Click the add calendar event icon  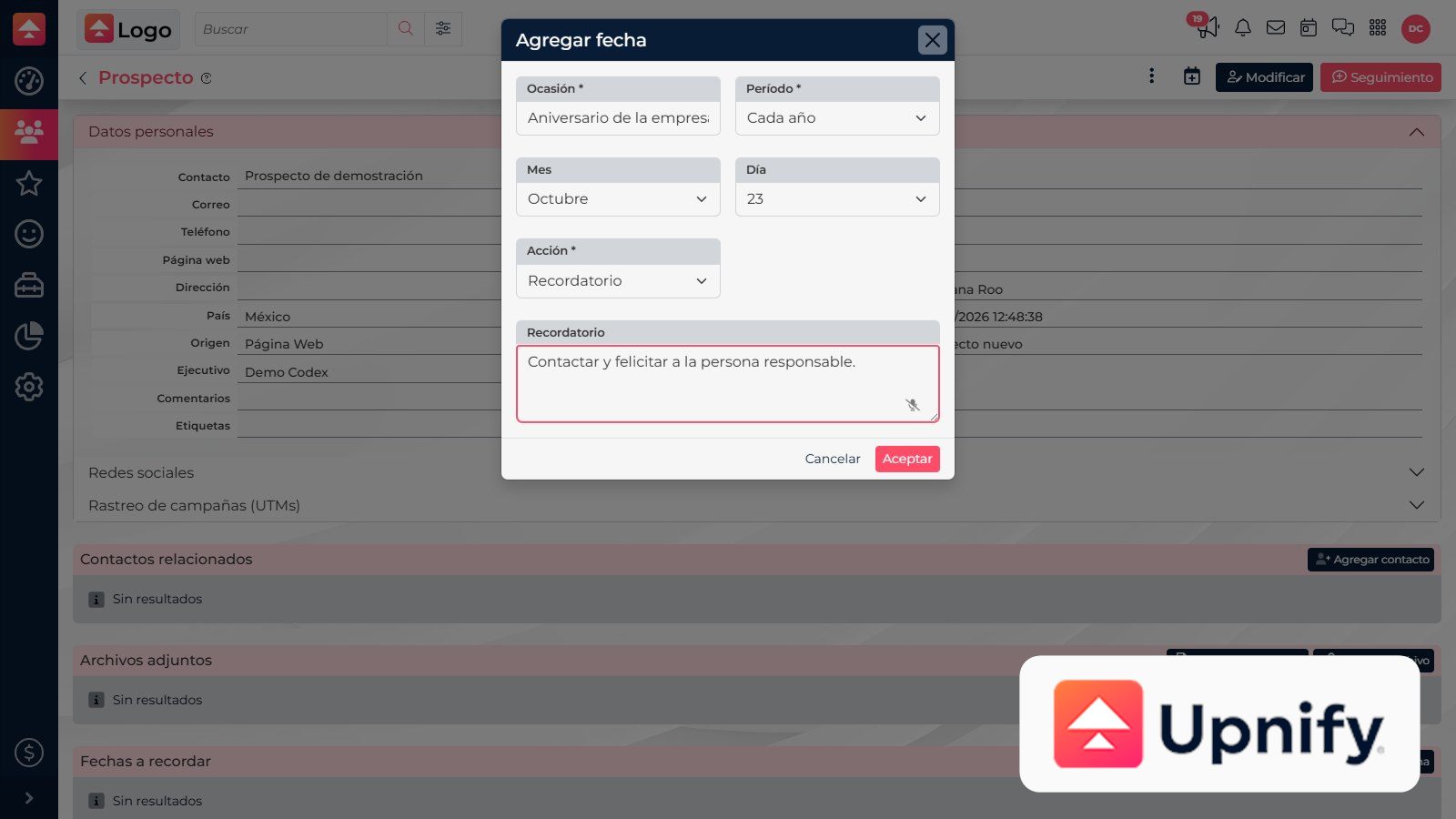1192,76
